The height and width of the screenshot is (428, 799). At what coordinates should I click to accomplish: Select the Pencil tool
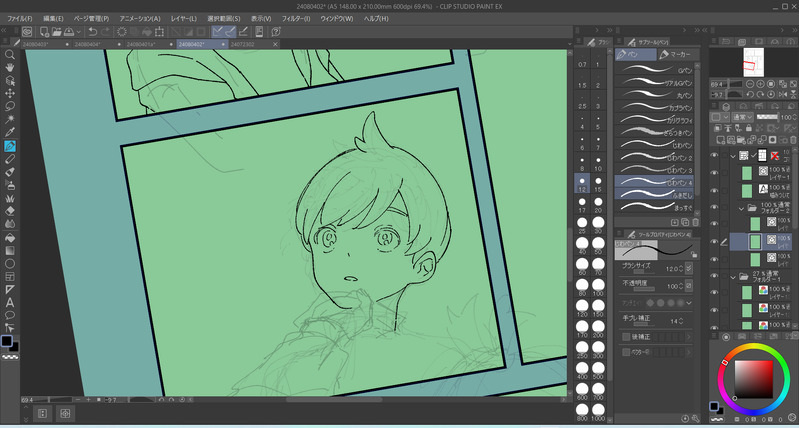pyautogui.click(x=9, y=159)
